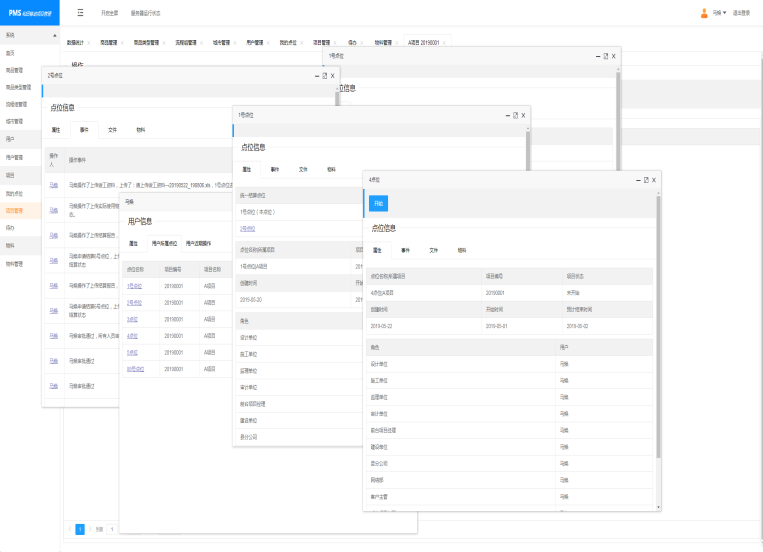Maximize the 4点位 window
Viewport: 763px width, 552px height.
[646, 180]
